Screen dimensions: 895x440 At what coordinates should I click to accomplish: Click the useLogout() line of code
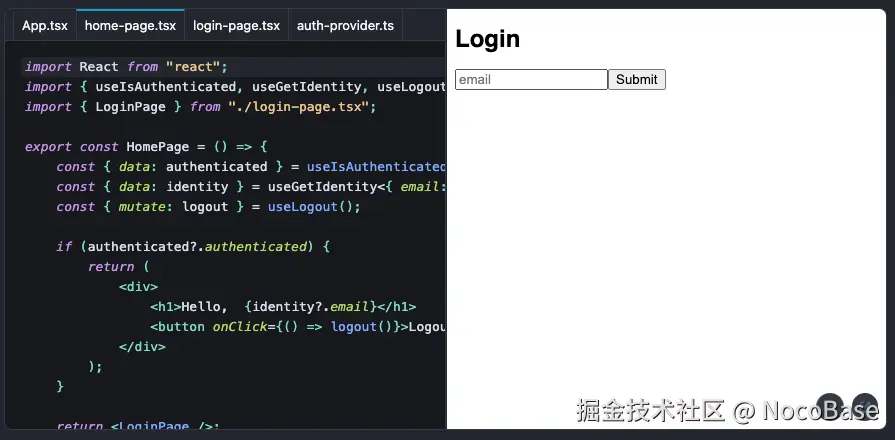coord(208,207)
